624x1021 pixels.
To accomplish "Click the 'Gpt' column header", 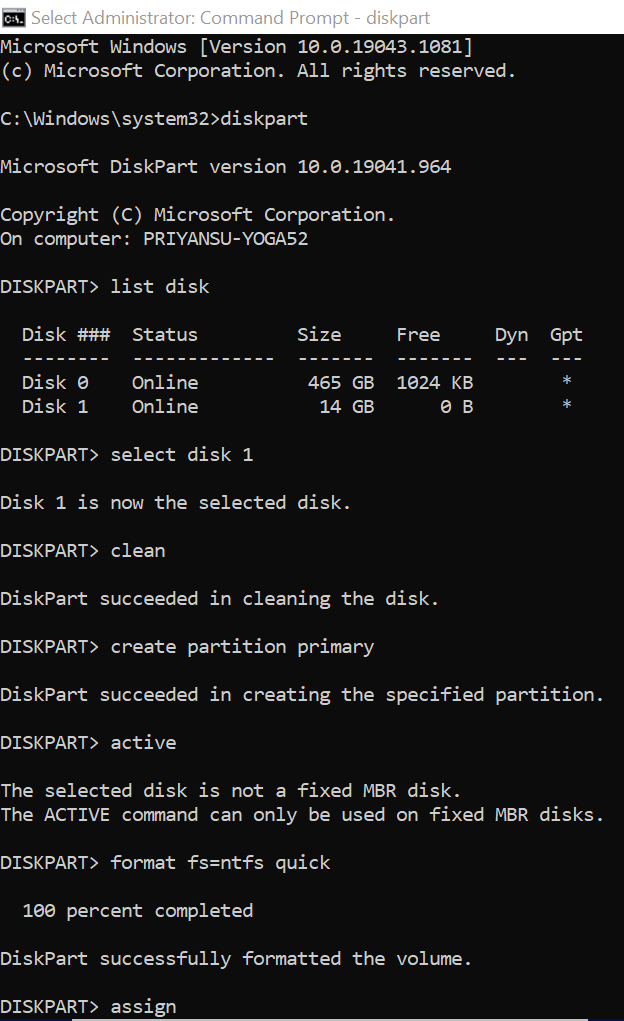I will pos(566,335).
